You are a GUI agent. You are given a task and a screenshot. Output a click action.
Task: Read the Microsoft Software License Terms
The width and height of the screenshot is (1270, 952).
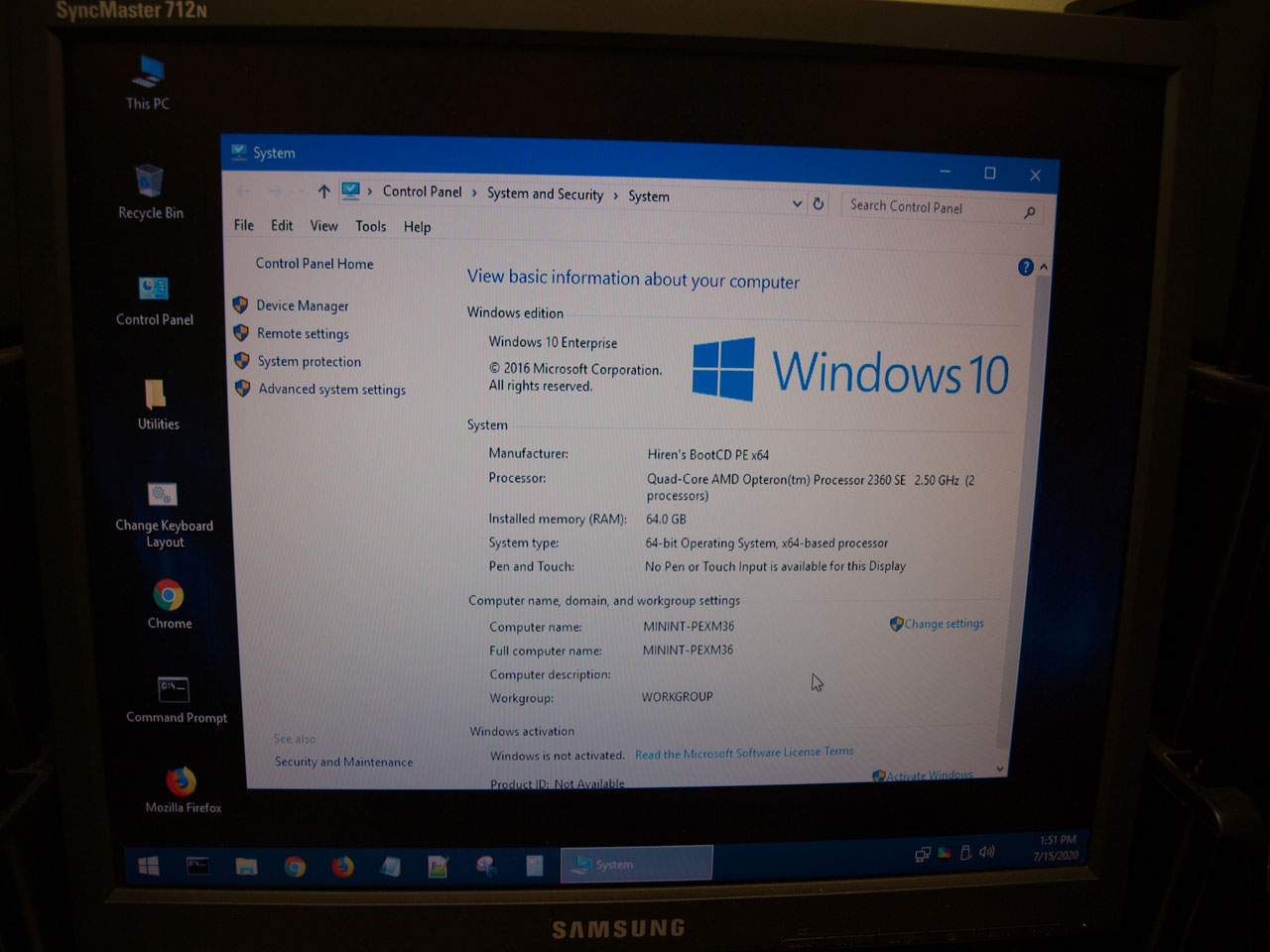744,753
